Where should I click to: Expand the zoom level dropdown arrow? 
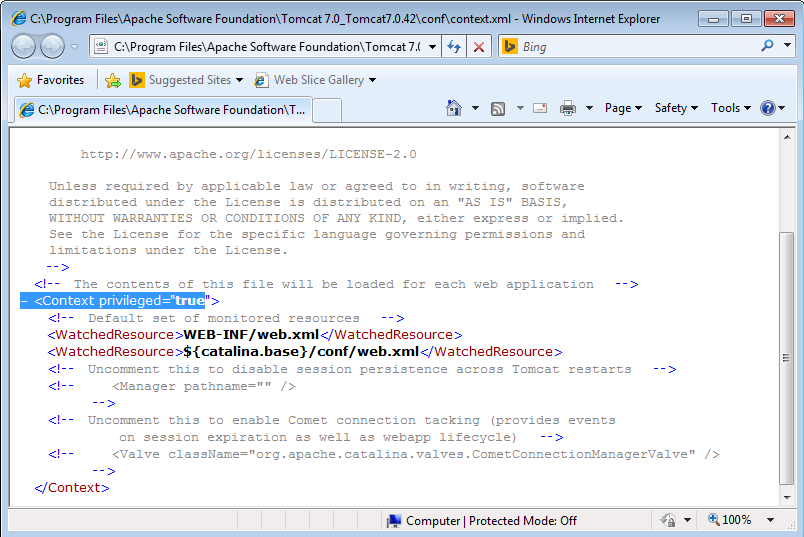pyautogui.click(x=770, y=520)
